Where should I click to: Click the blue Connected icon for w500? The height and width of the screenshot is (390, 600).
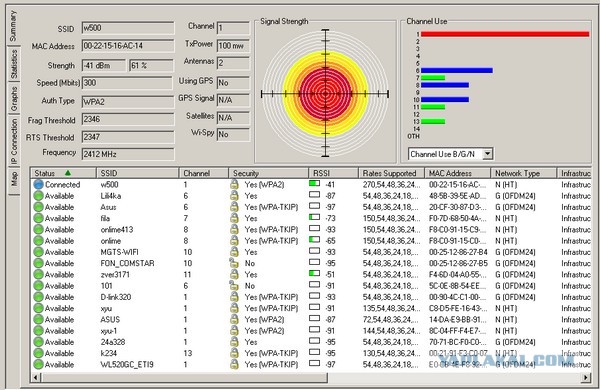coord(38,184)
